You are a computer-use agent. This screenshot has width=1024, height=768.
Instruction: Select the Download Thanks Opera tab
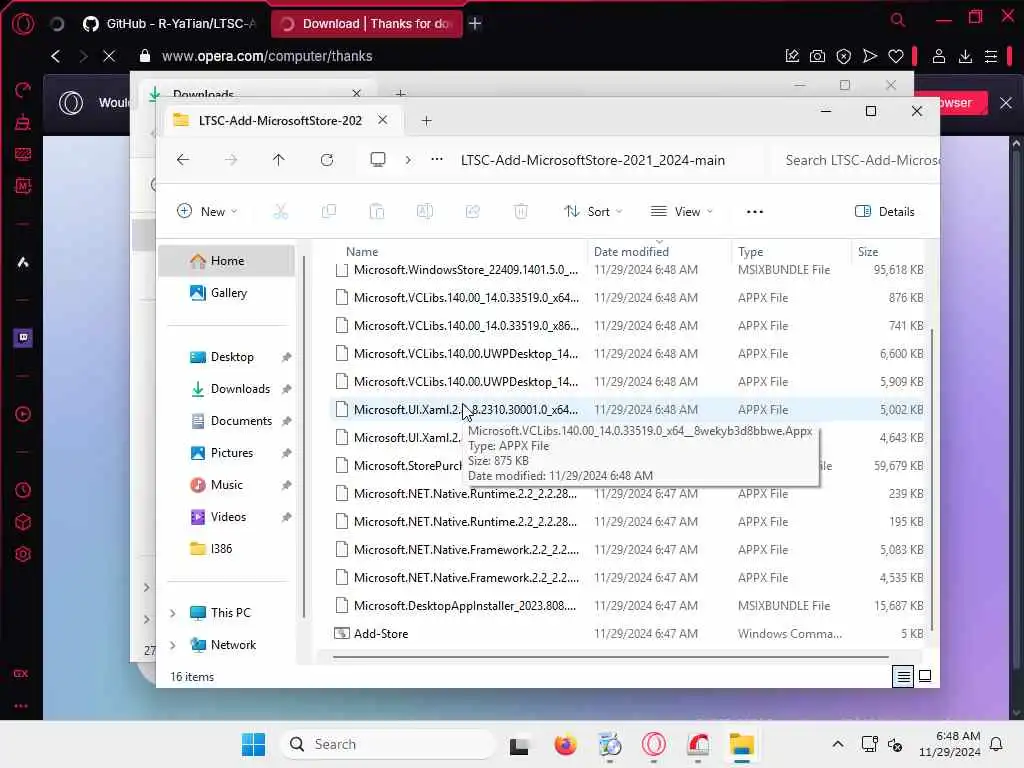(366, 24)
